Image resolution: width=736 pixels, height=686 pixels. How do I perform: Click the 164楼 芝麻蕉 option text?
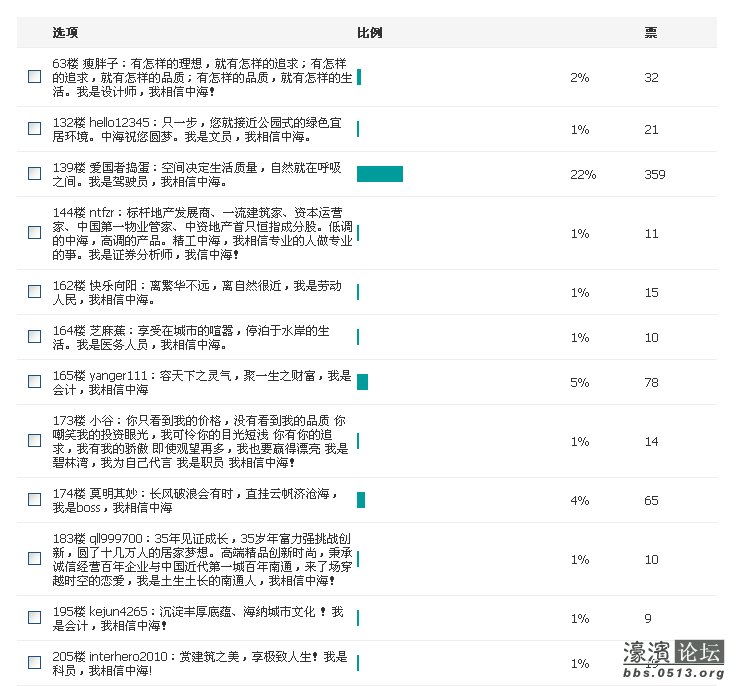(191, 338)
